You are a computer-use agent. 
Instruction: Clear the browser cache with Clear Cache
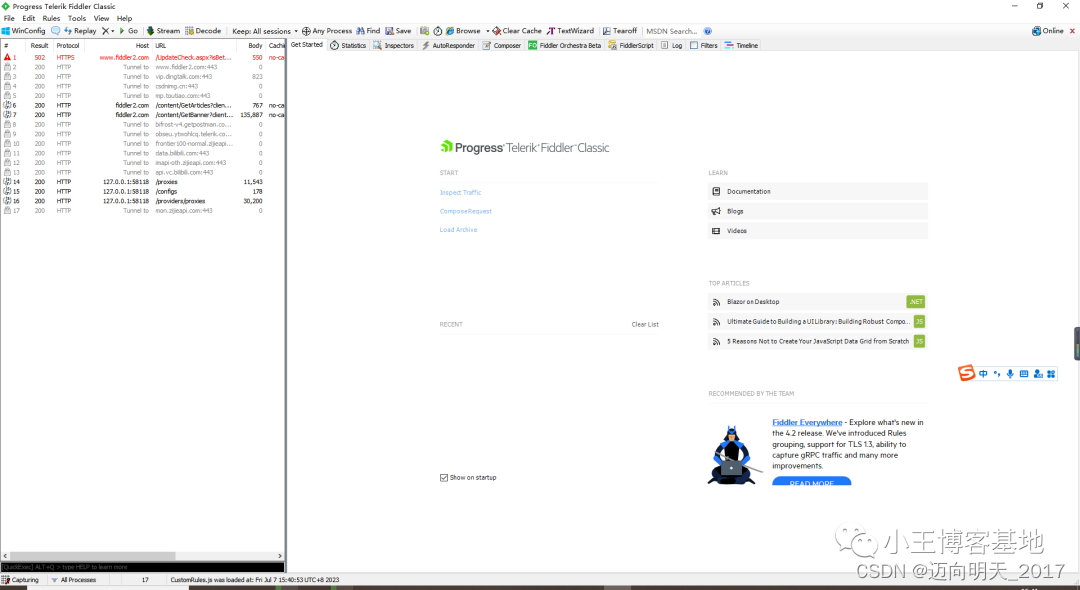[517, 31]
